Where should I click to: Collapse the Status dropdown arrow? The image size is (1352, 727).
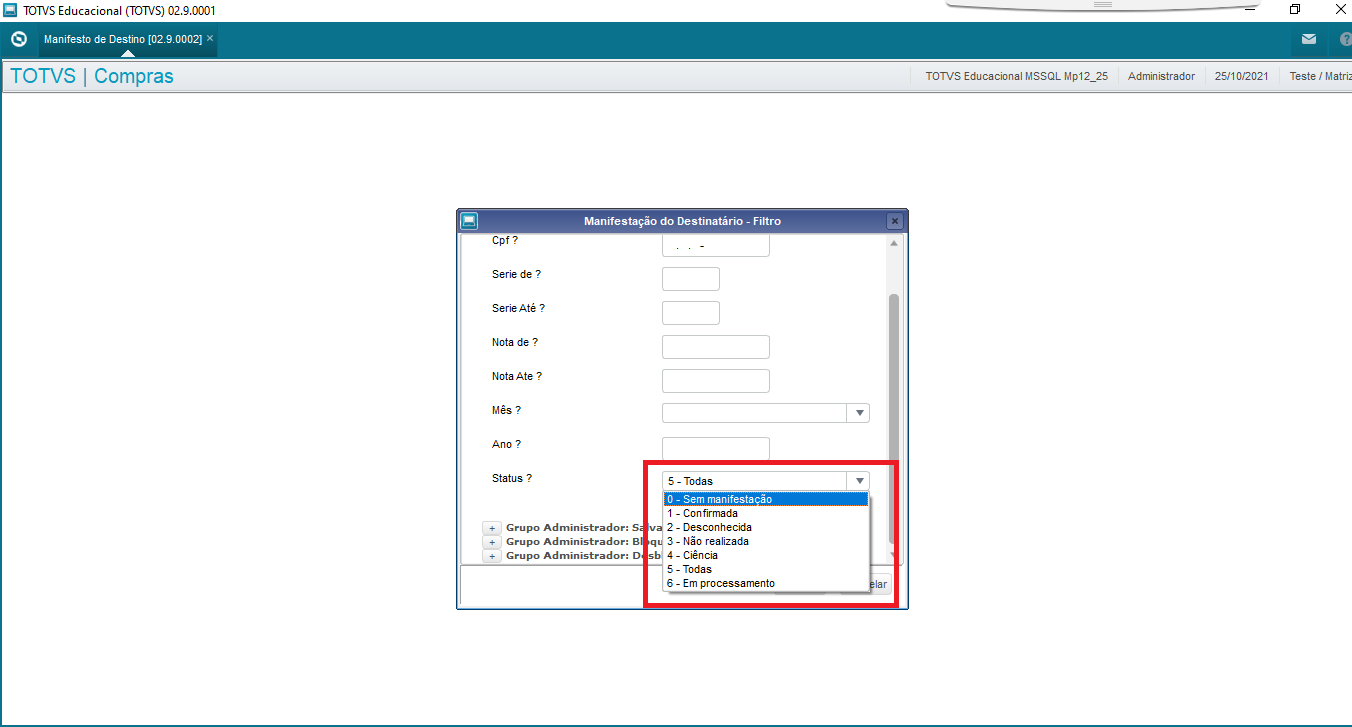pyautogui.click(x=858, y=481)
